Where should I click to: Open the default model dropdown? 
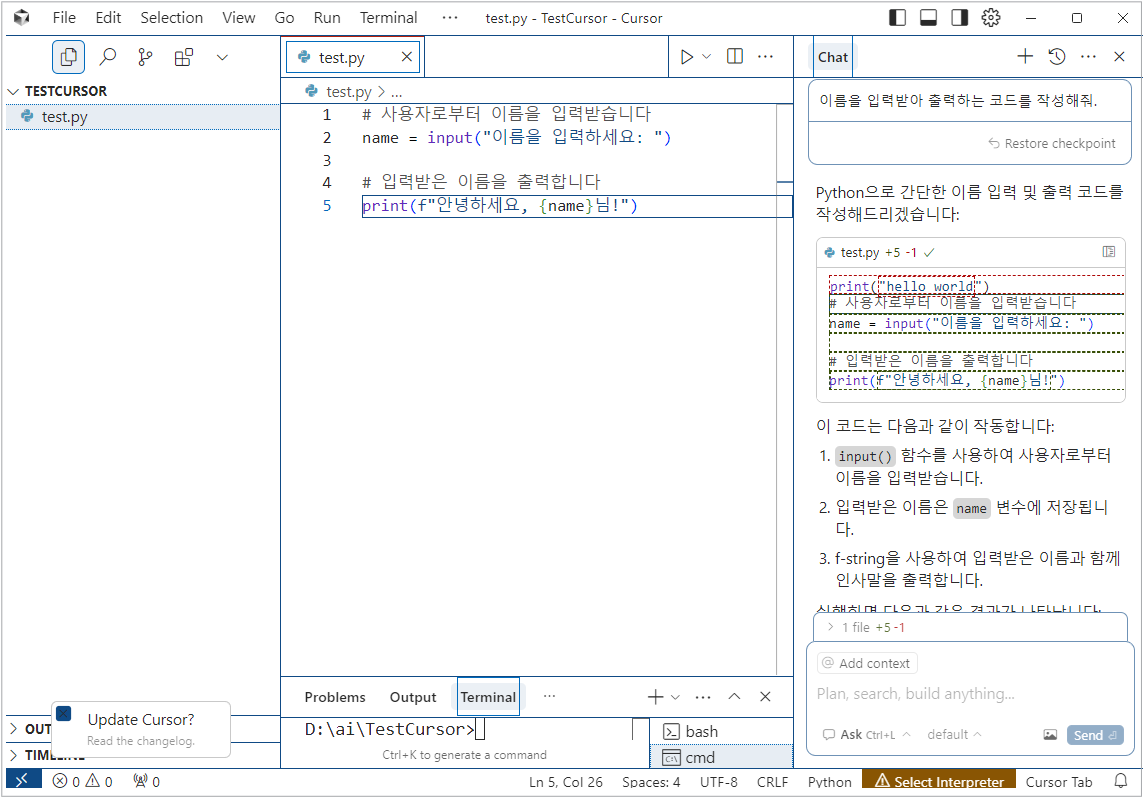(x=953, y=734)
